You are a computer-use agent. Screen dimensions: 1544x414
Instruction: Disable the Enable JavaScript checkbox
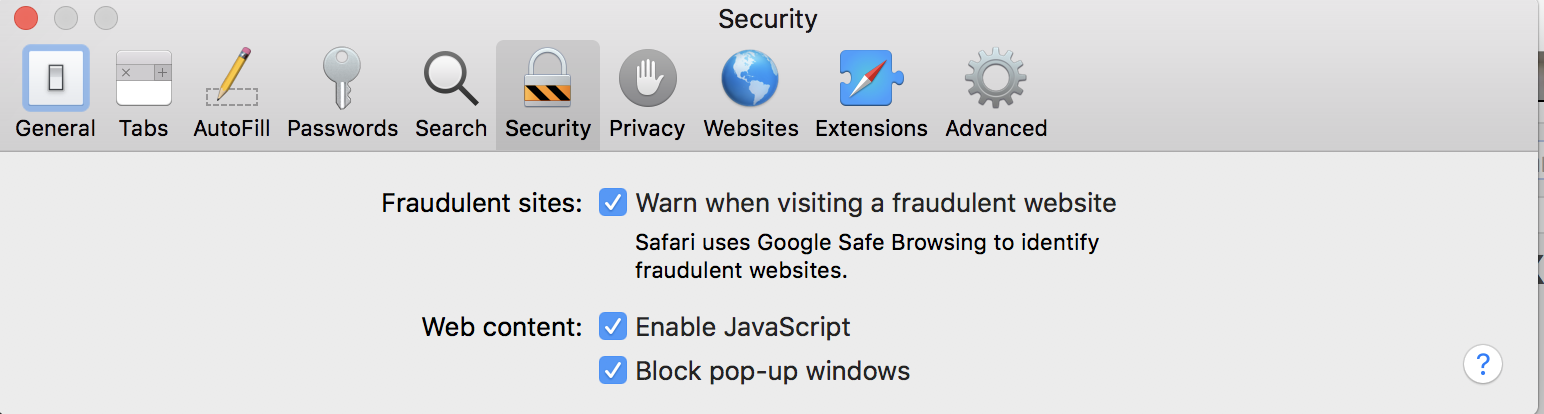click(x=613, y=326)
